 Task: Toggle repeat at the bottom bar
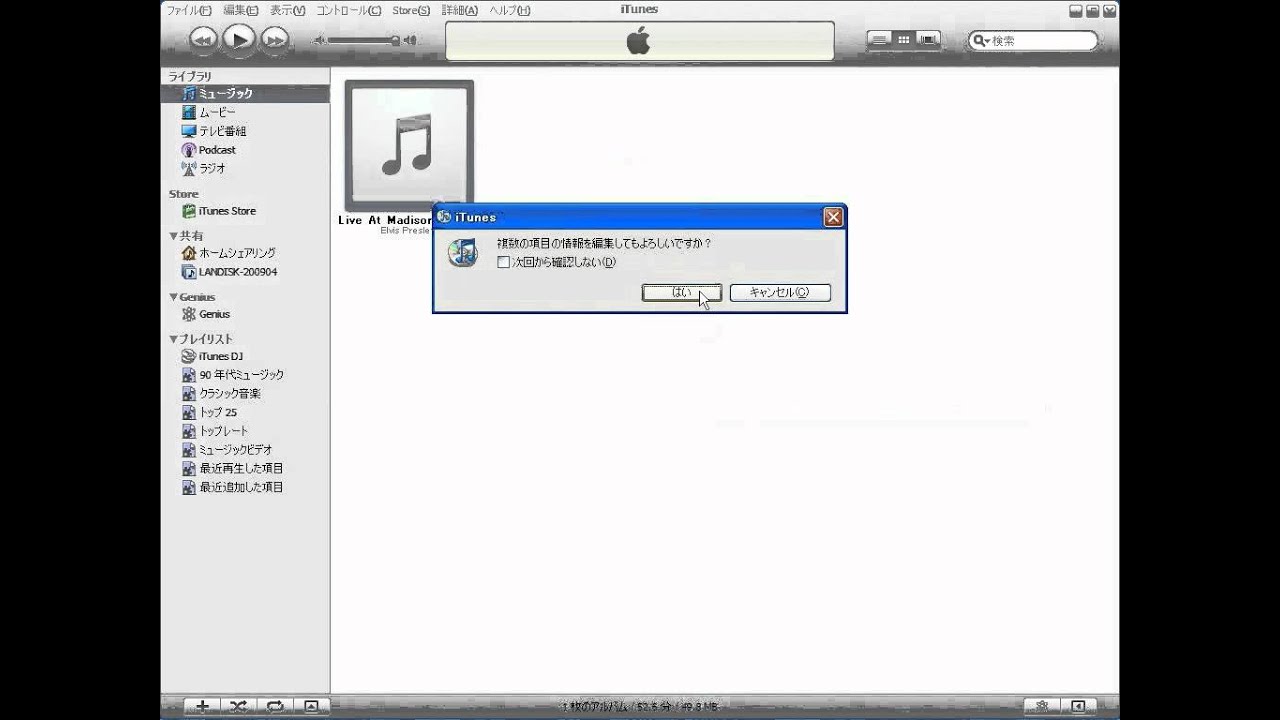point(274,706)
